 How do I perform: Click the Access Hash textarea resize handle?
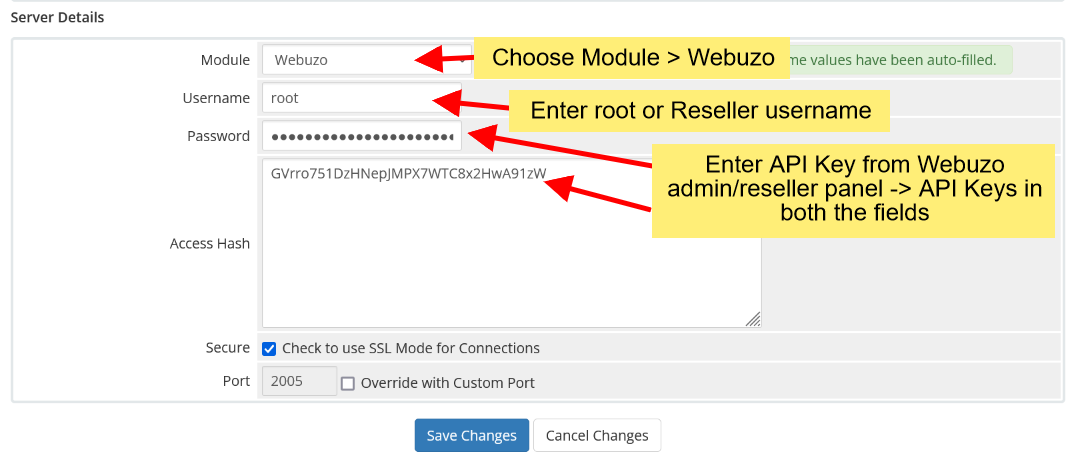coord(753,319)
